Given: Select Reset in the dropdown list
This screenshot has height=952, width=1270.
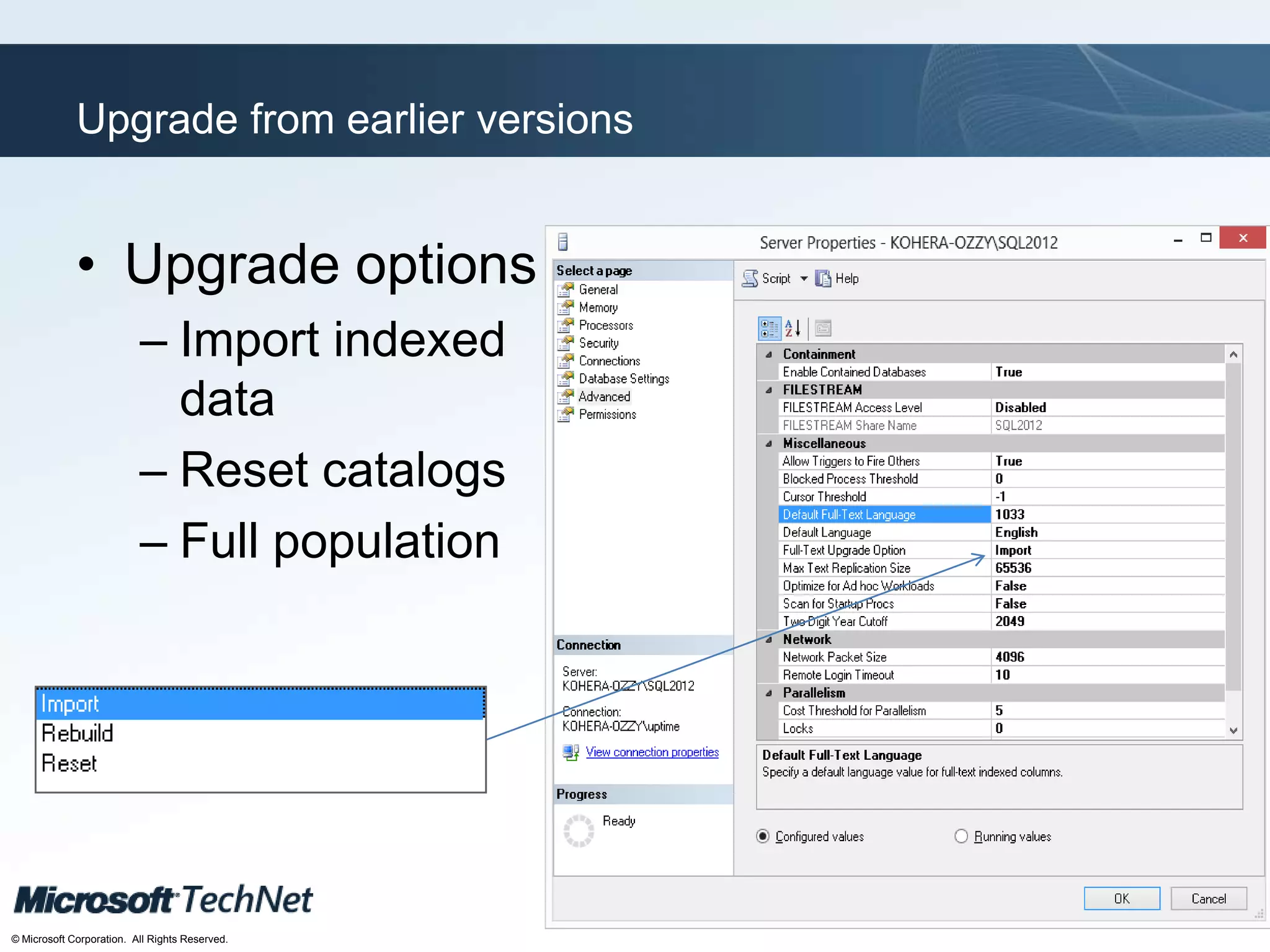Looking at the screenshot, I should pyautogui.click(x=260, y=764).
